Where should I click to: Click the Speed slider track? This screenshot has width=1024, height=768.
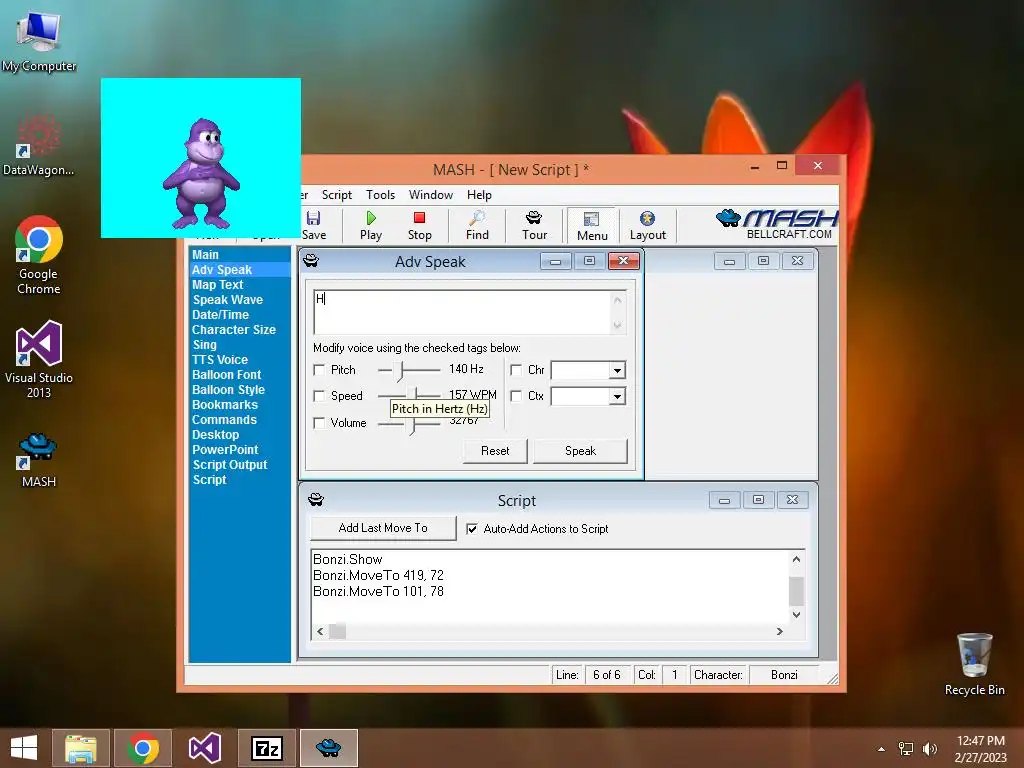409,396
